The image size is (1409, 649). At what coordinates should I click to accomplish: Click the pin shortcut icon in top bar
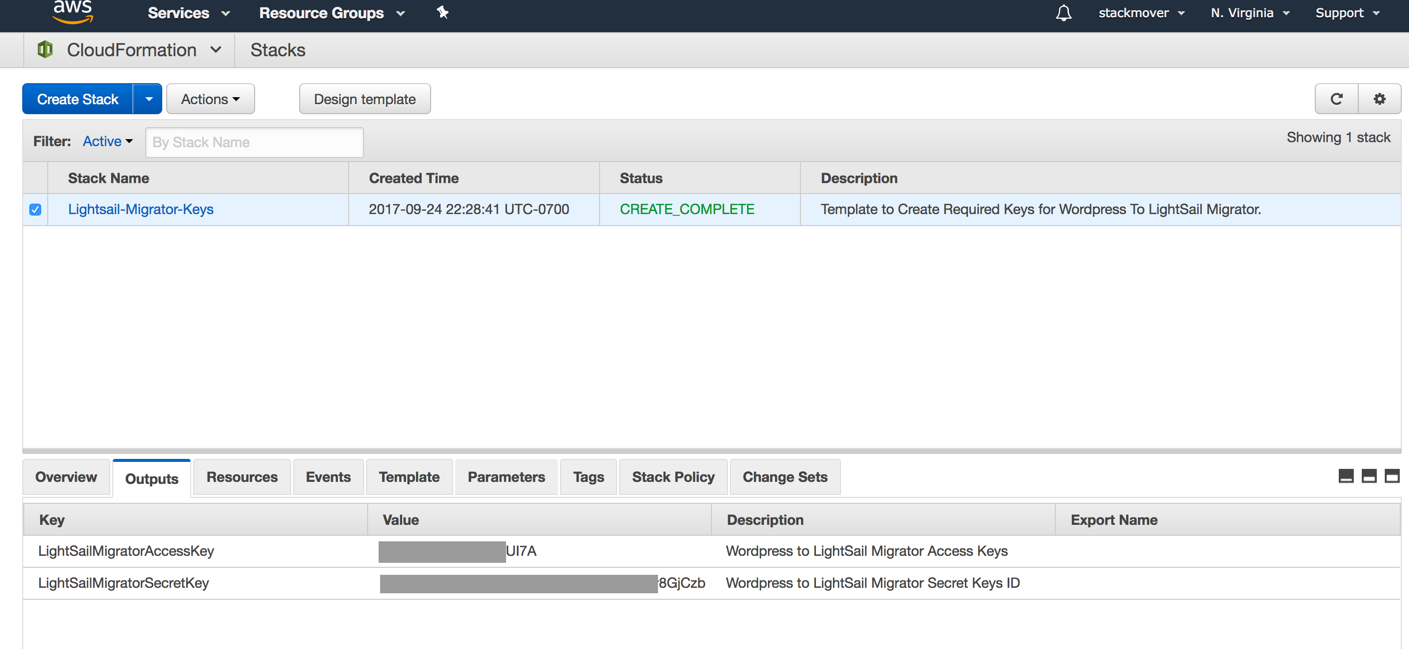(x=442, y=13)
